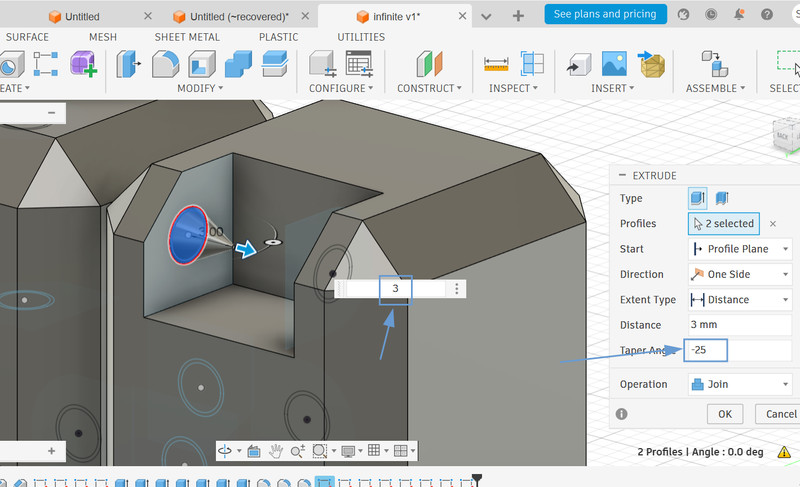Open the Direction One Side dropdown
Viewport: 800px width, 487px height.
(x=740, y=274)
